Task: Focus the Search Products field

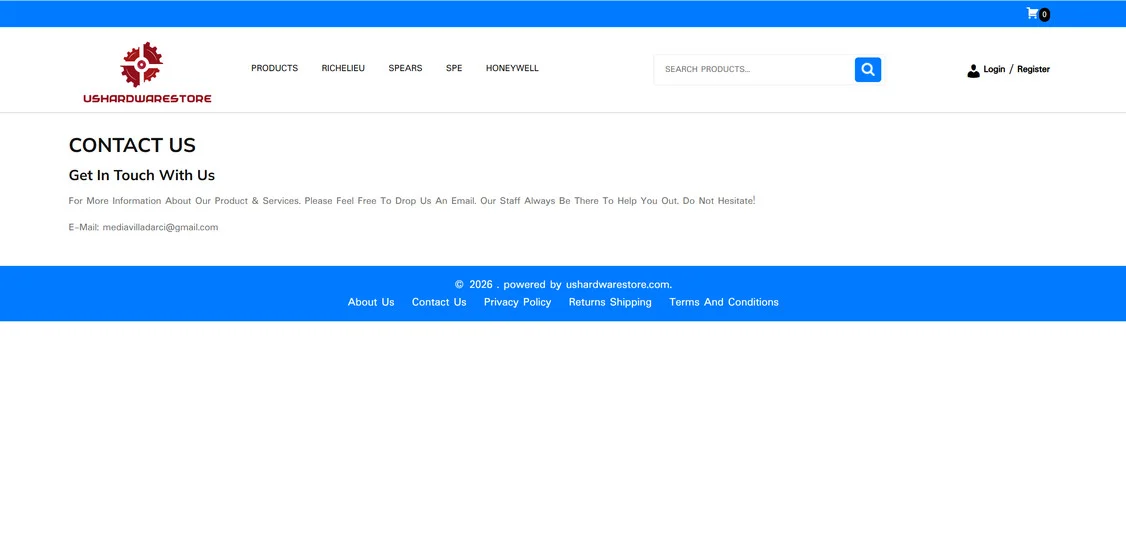Action: click(x=754, y=70)
